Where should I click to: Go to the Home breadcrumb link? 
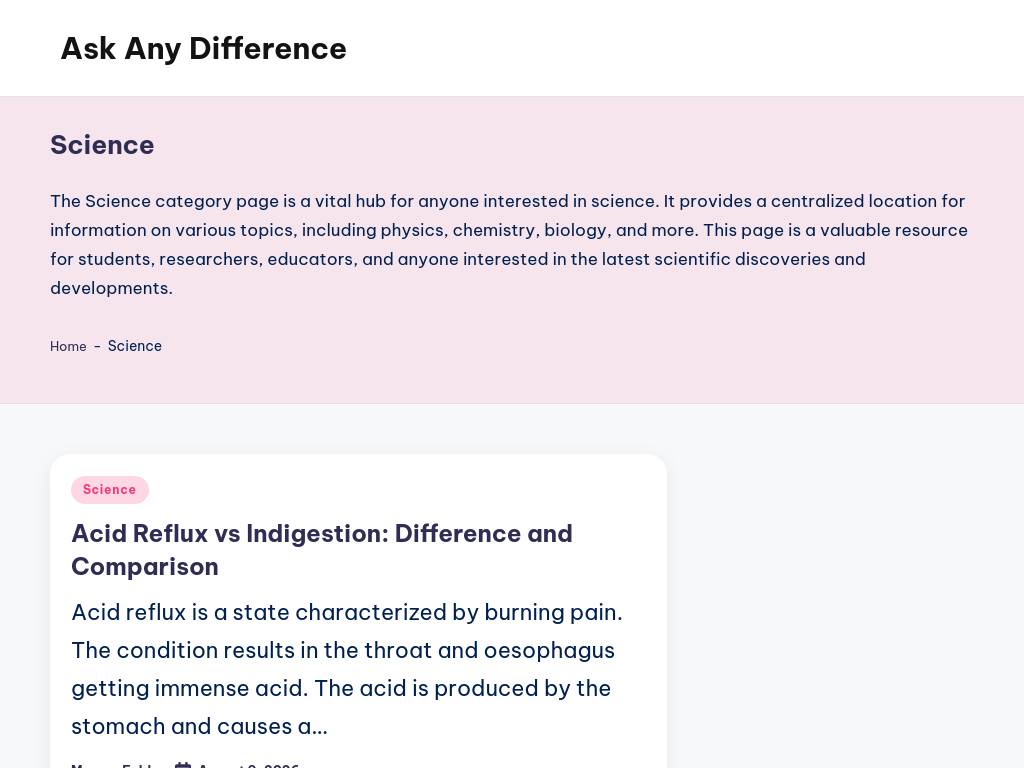[x=68, y=346]
